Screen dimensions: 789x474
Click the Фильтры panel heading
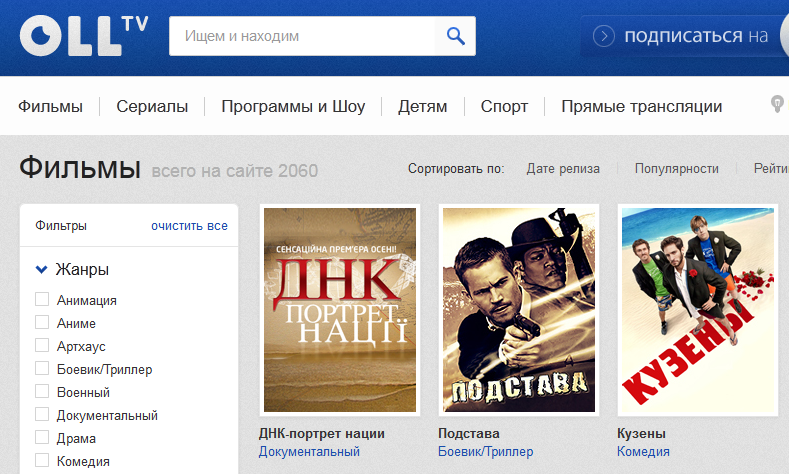tap(61, 225)
